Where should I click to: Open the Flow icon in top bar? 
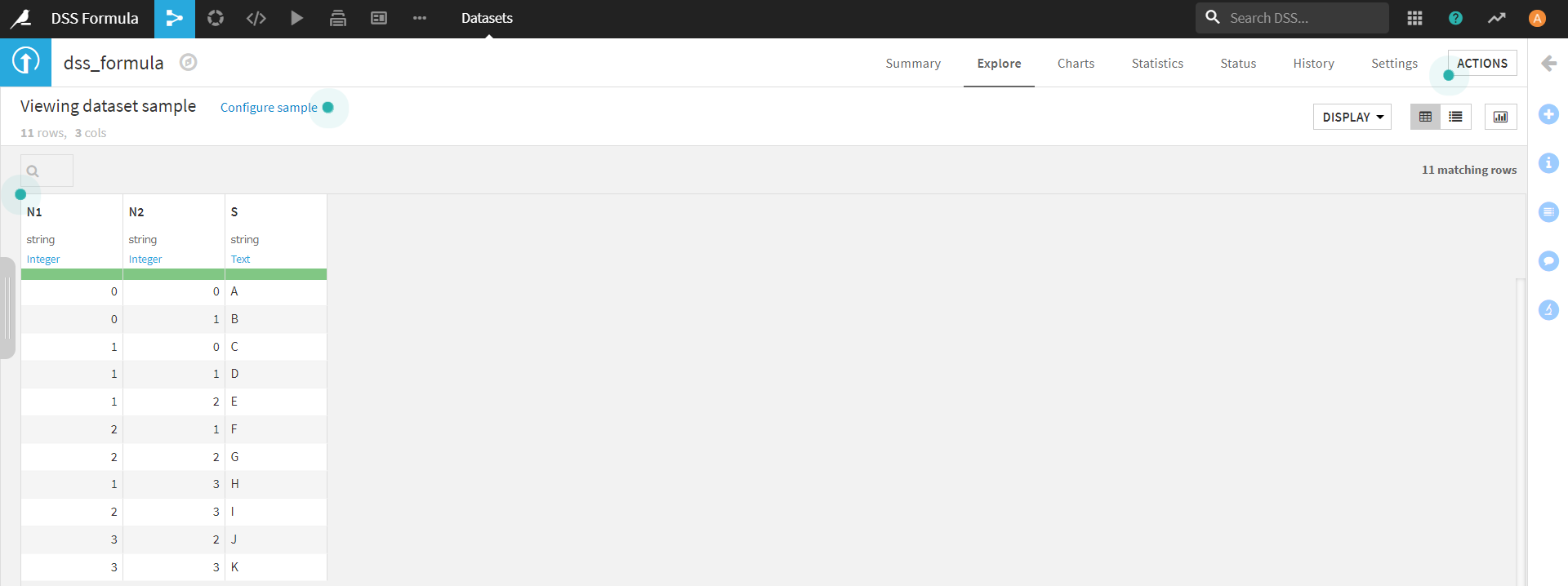click(x=175, y=18)
